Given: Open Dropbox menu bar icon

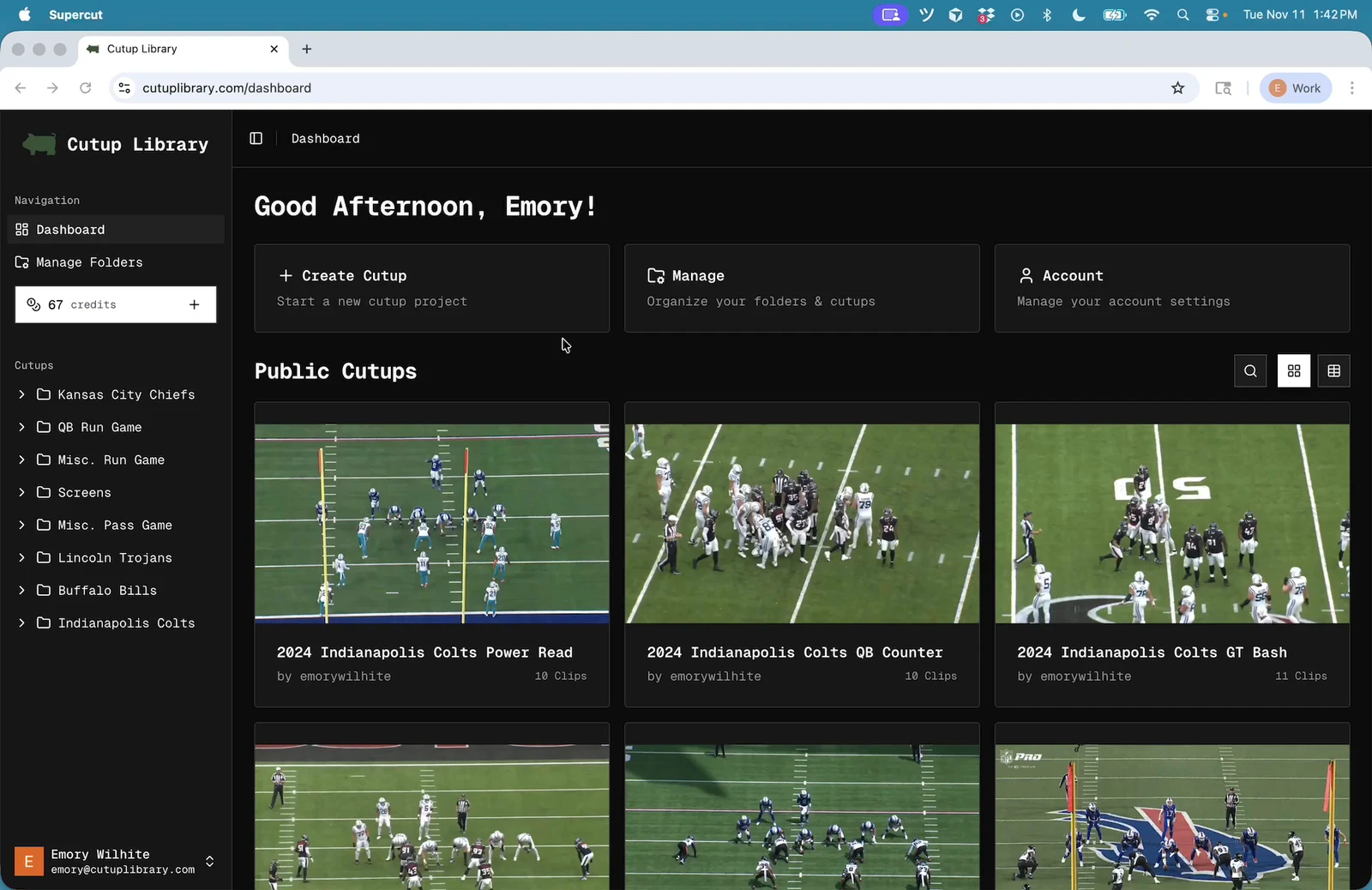Looking at the screenshot, I should click(x=986, y=15).
